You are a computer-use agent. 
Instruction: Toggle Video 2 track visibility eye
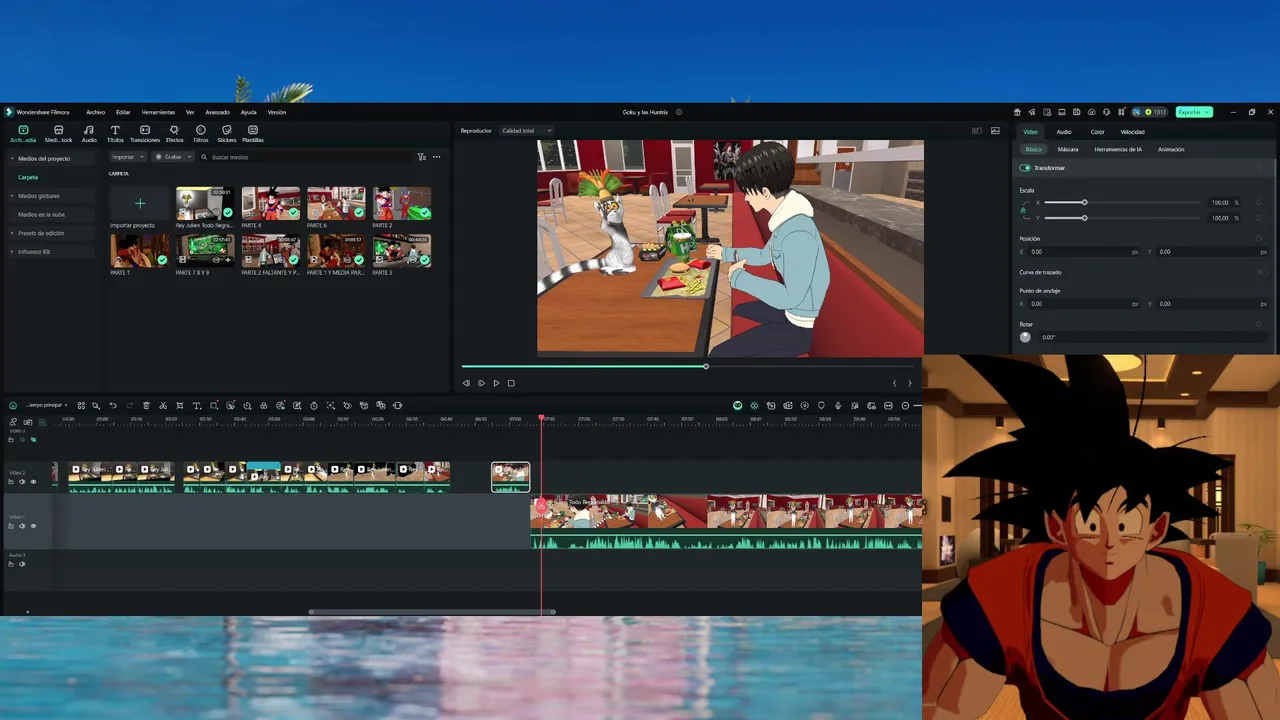pos(33,482)
